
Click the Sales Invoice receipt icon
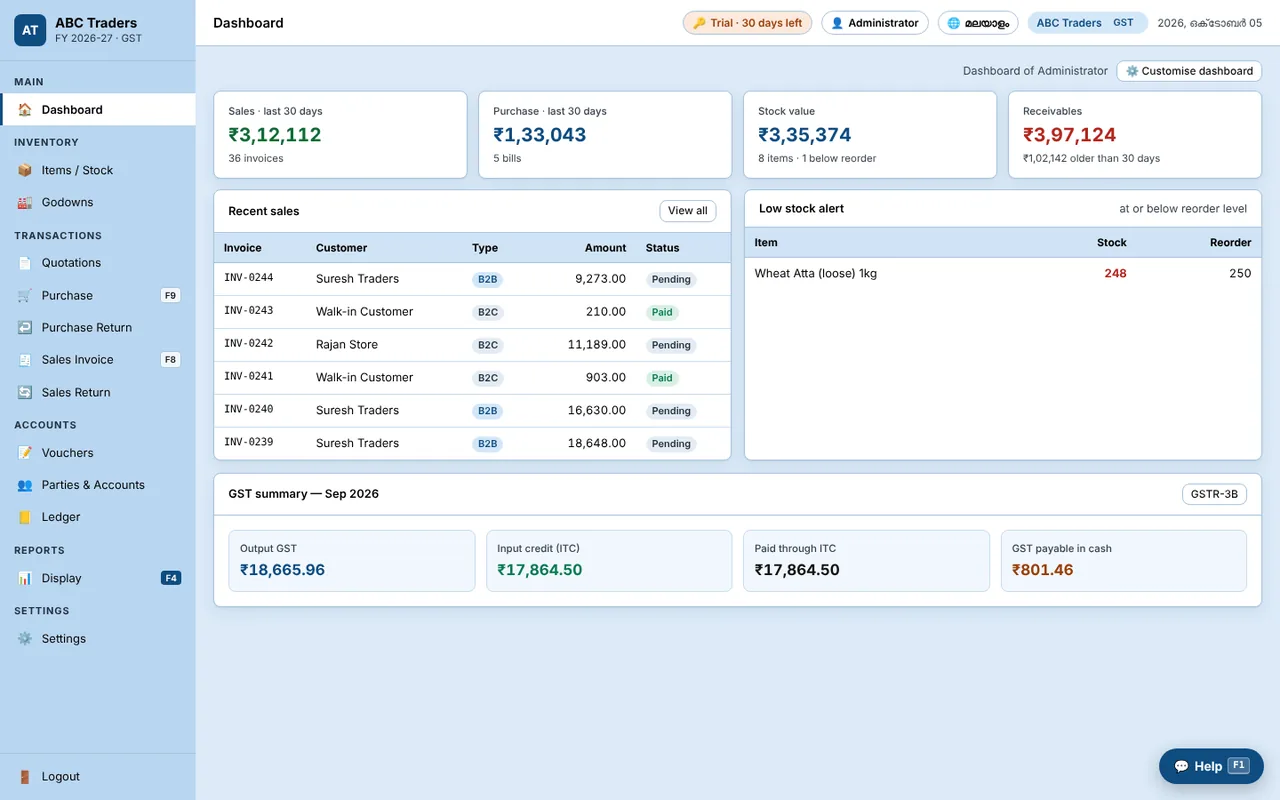[25, 360]
